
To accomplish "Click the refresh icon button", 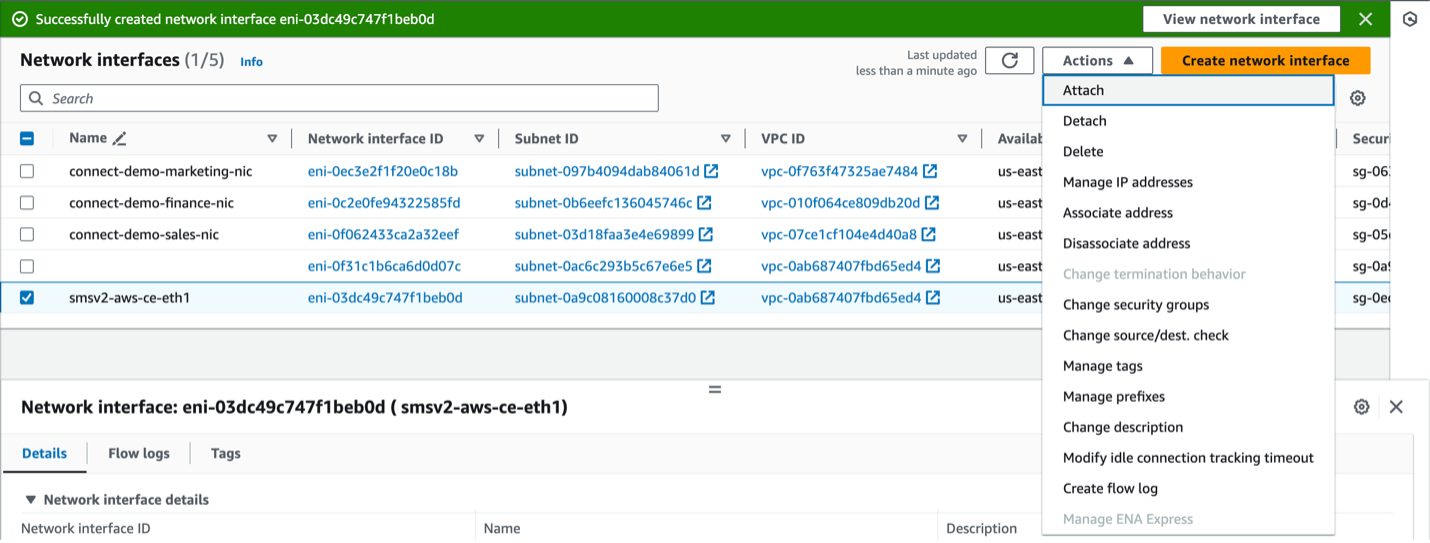I will click(1009, 60).
